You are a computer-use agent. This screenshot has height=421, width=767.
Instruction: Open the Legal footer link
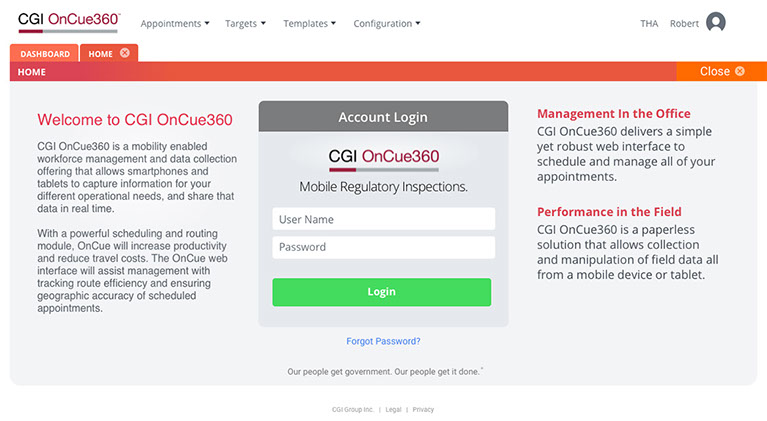pyautogui.click(x=393, y=410)
